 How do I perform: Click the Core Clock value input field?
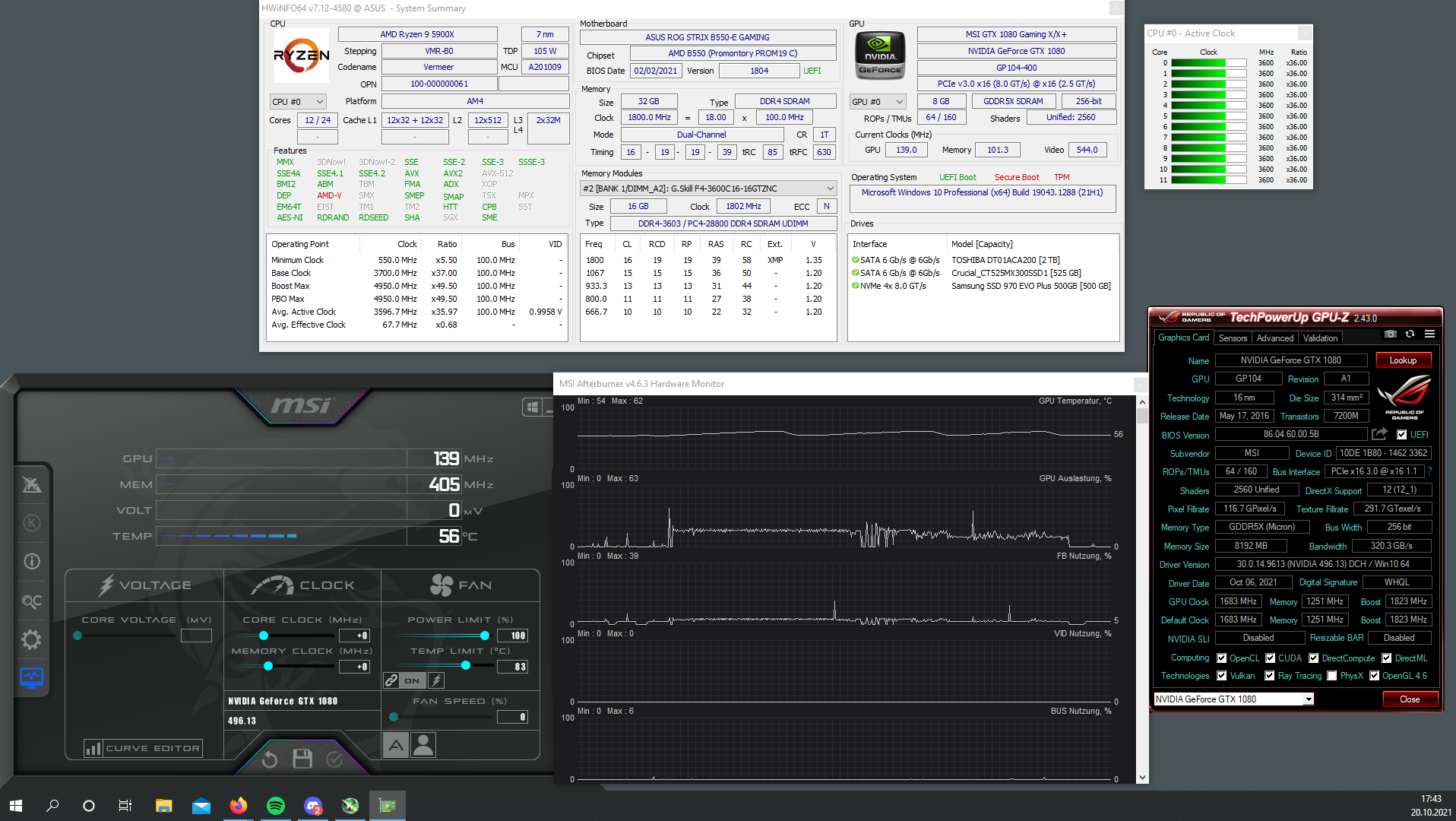(x=354, y=636)
